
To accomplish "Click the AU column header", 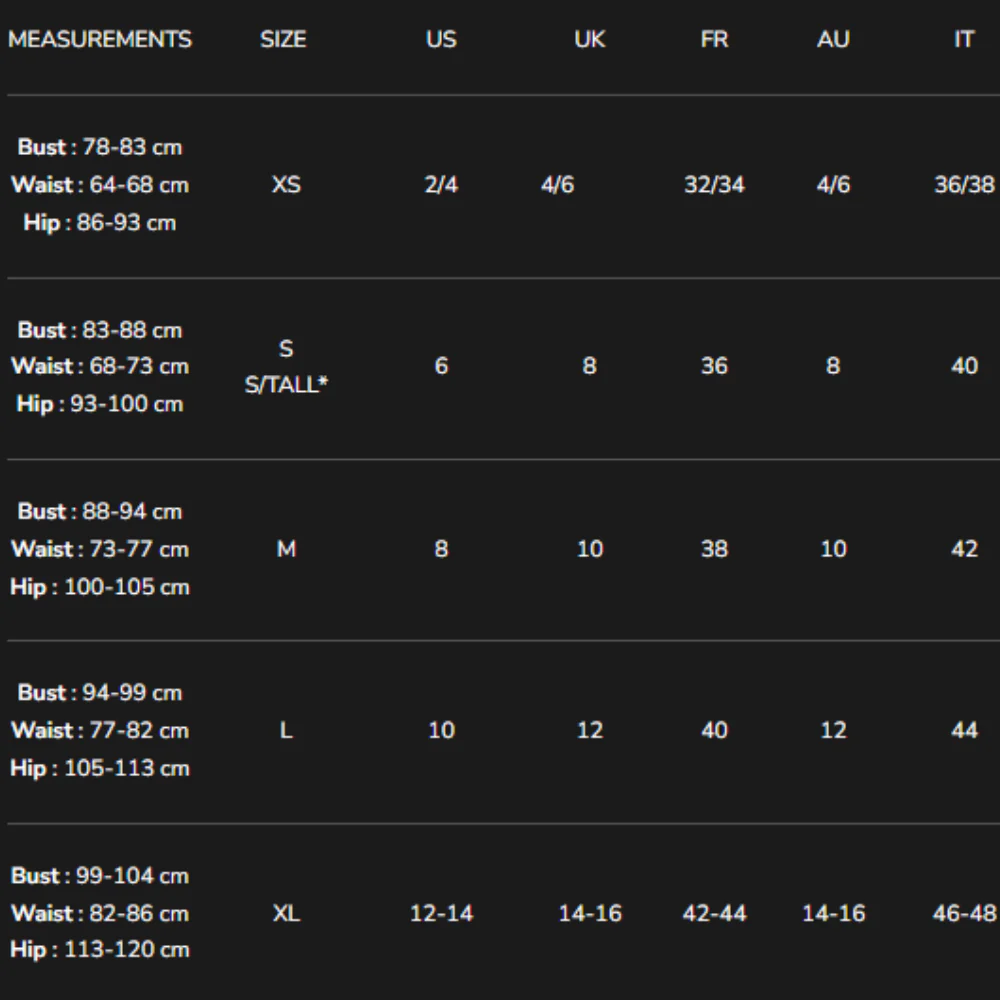I will (x=834, y=40).
